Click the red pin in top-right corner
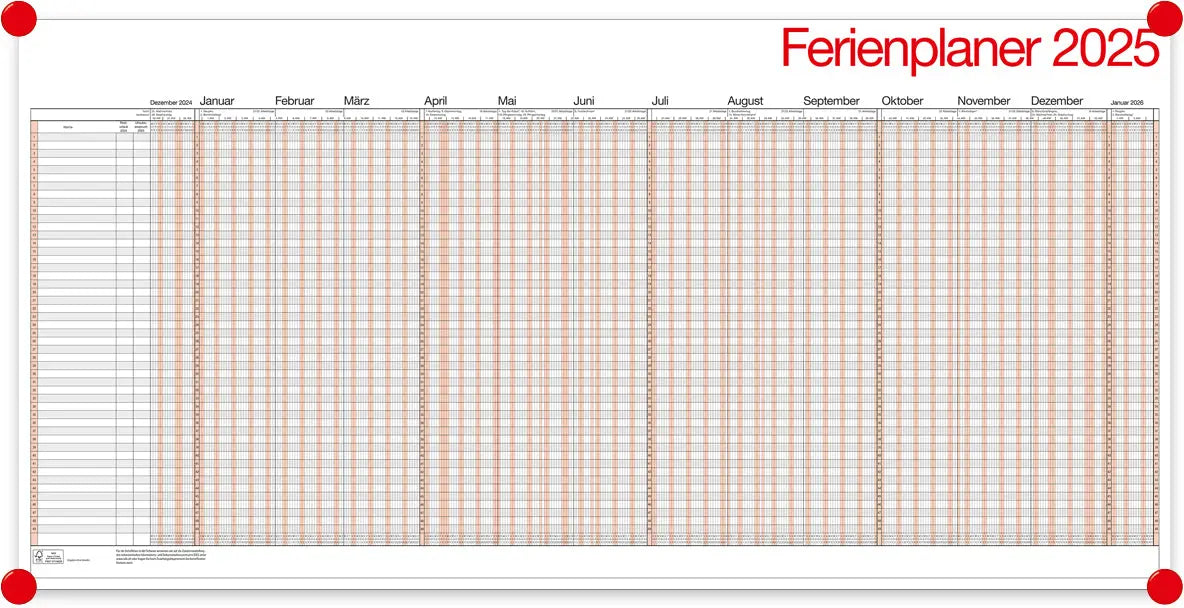This screenshot has height=608, width=1184. (x=1164, y=19)
